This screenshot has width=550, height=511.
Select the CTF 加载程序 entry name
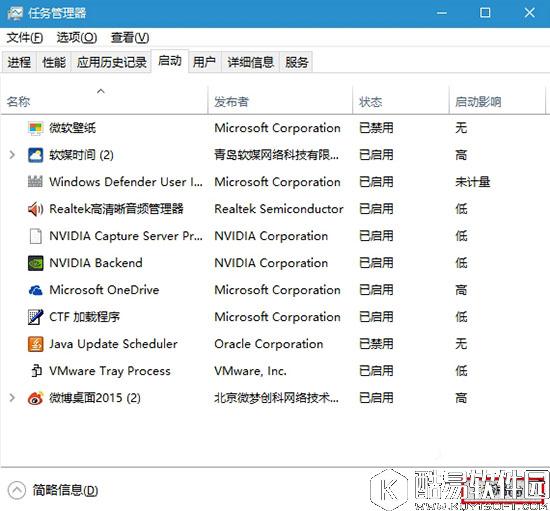85,317
